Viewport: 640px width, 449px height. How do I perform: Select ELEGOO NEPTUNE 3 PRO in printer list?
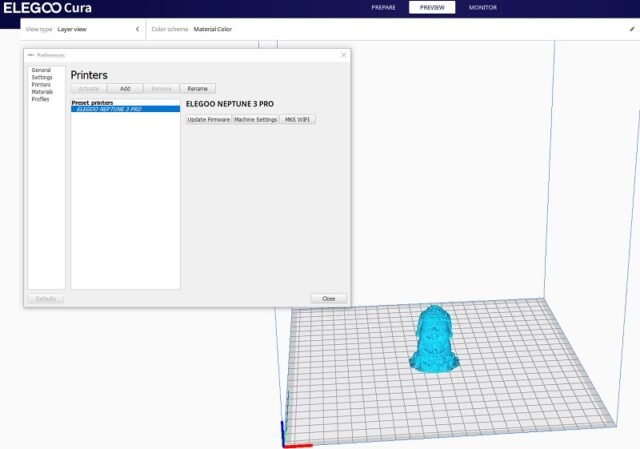click(x=125, y=109)
